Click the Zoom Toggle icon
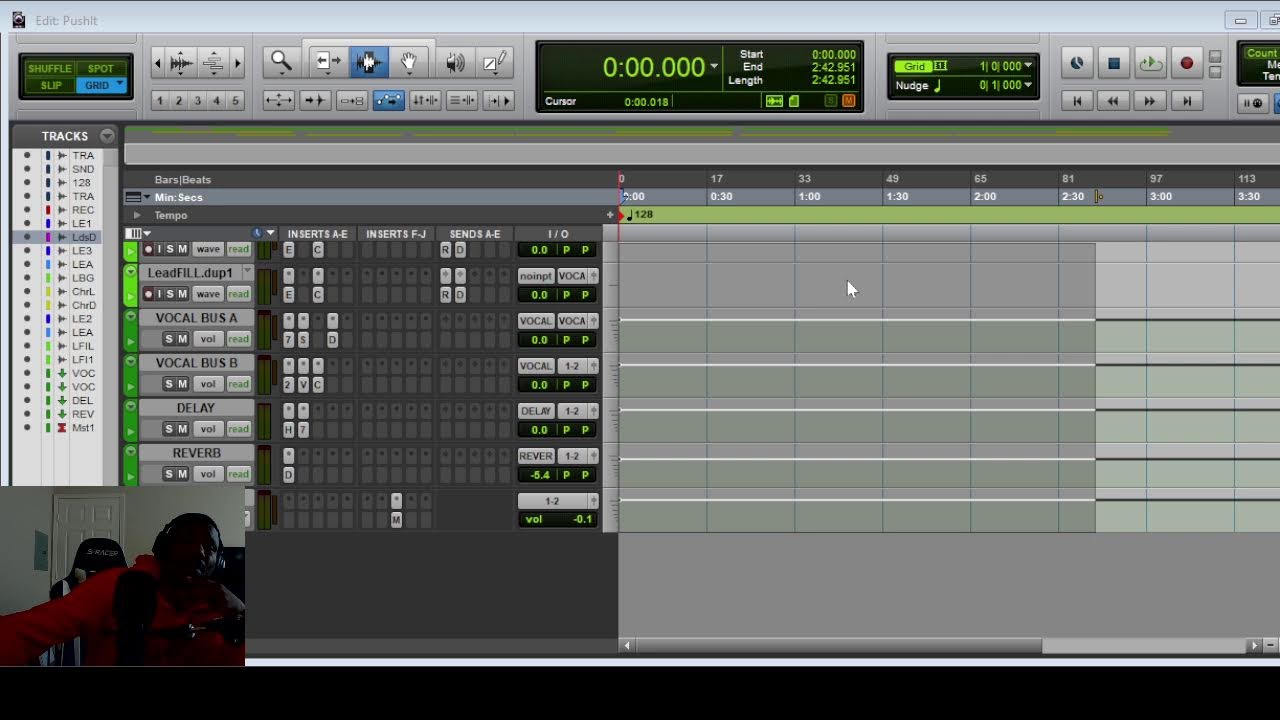This screenshot has width=1280, height=720. click(278, 100)
